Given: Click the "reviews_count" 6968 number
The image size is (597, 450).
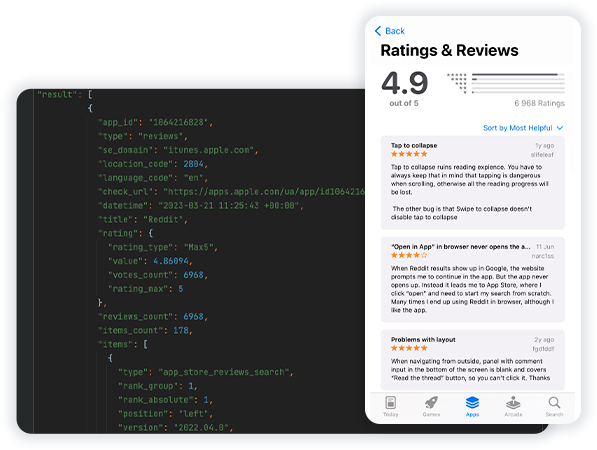Looking at the screenshot, I should [x=193, y=316].
